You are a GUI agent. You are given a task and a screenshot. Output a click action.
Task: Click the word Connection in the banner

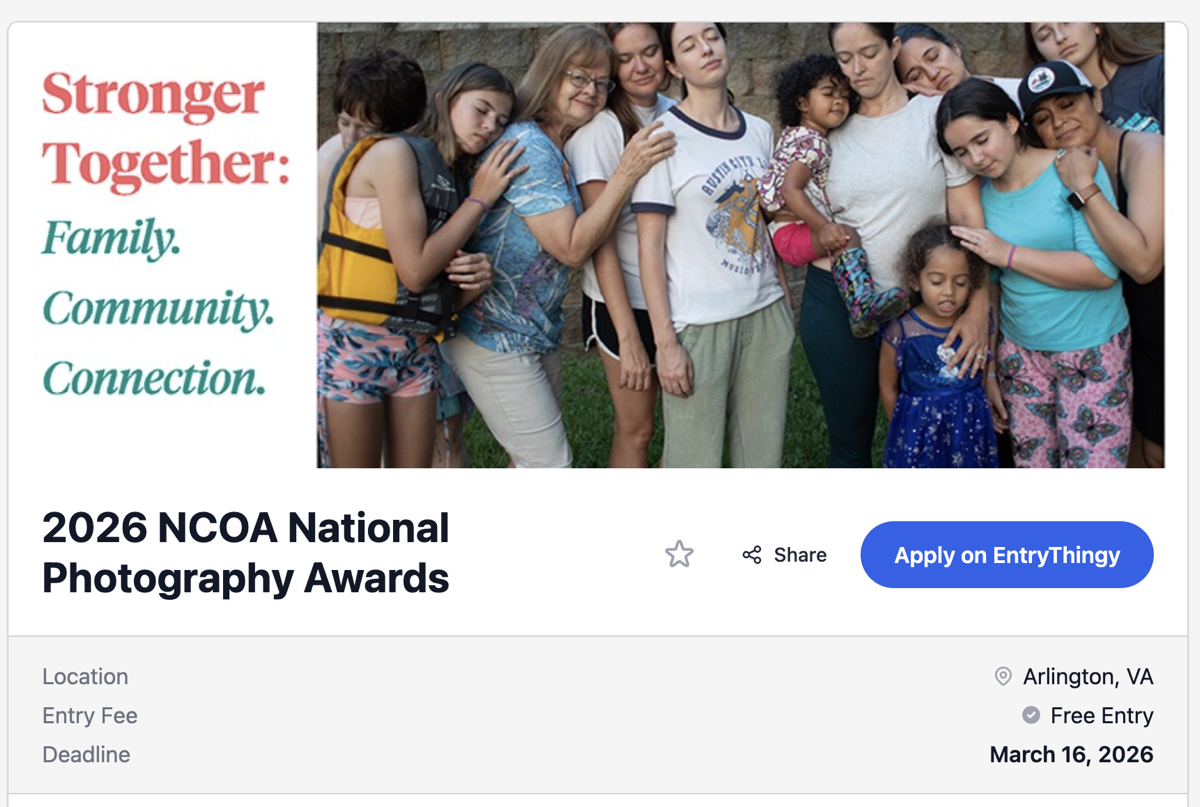[x=154, y=378]
